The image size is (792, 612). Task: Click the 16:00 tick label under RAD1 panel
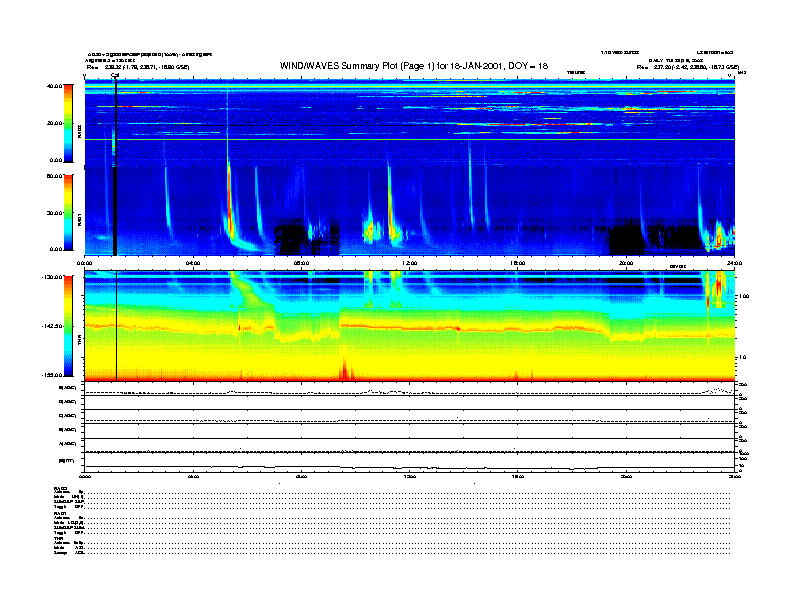coord(518,263)
